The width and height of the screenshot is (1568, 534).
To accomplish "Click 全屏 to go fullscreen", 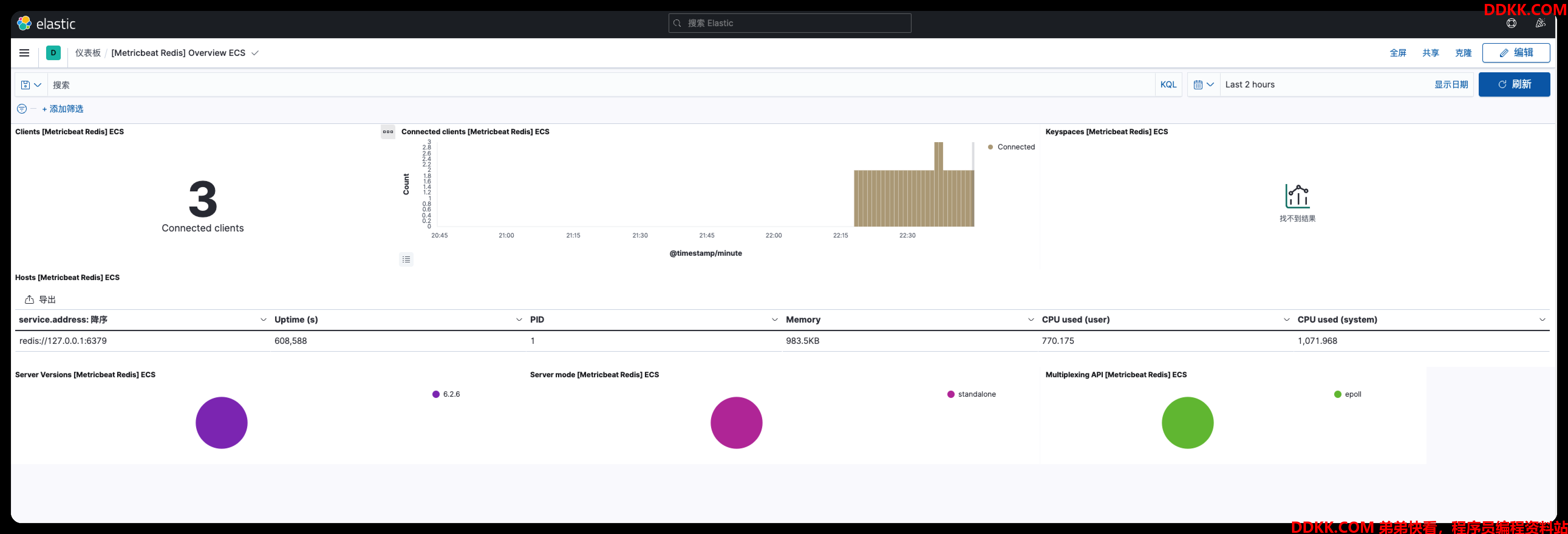I will click(1398, 53).
